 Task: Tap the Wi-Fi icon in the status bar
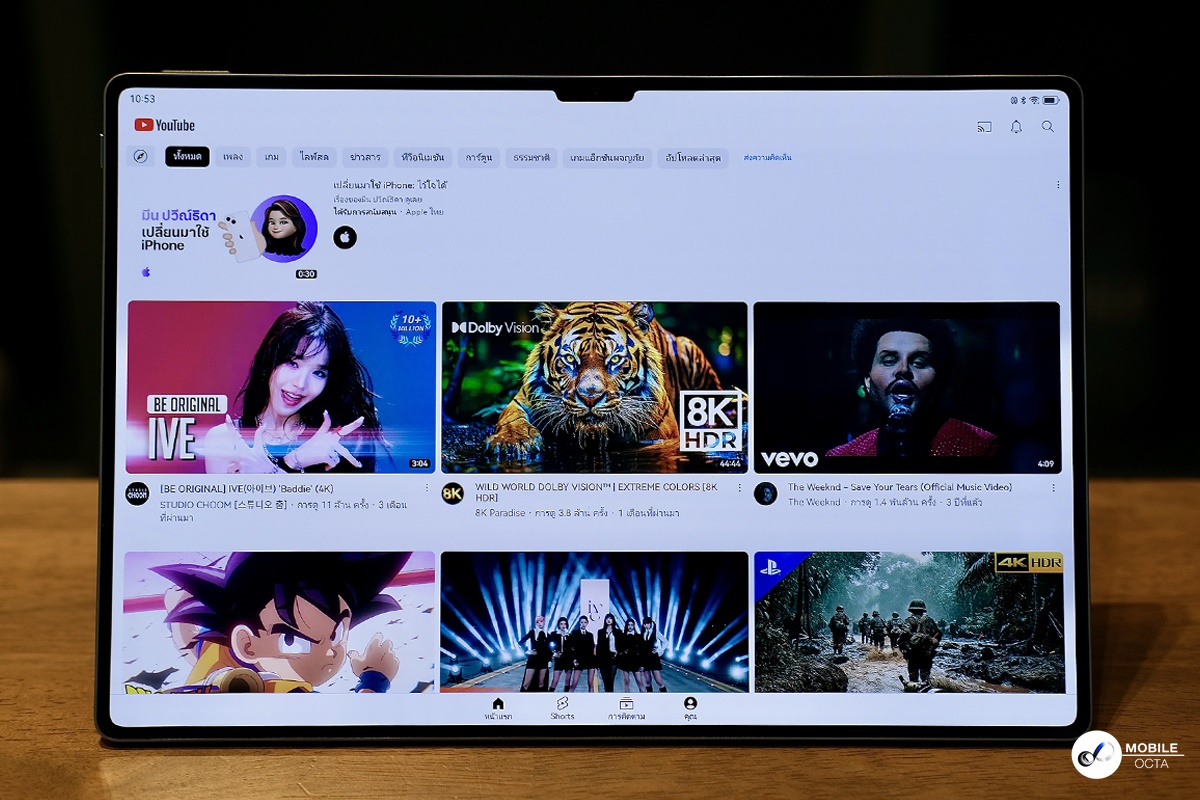(x=1035, y=100)
